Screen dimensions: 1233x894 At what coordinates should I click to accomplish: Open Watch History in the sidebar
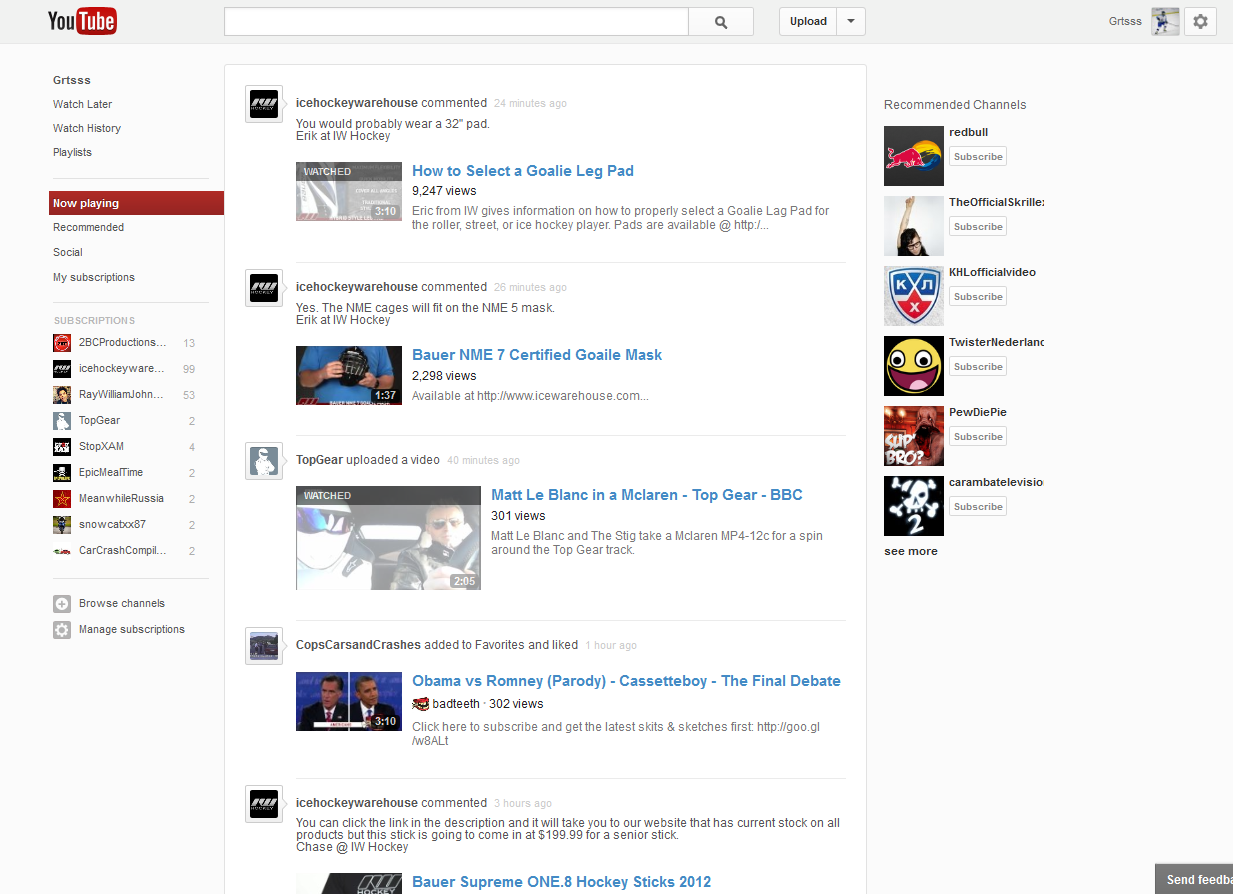pos(87,129)
